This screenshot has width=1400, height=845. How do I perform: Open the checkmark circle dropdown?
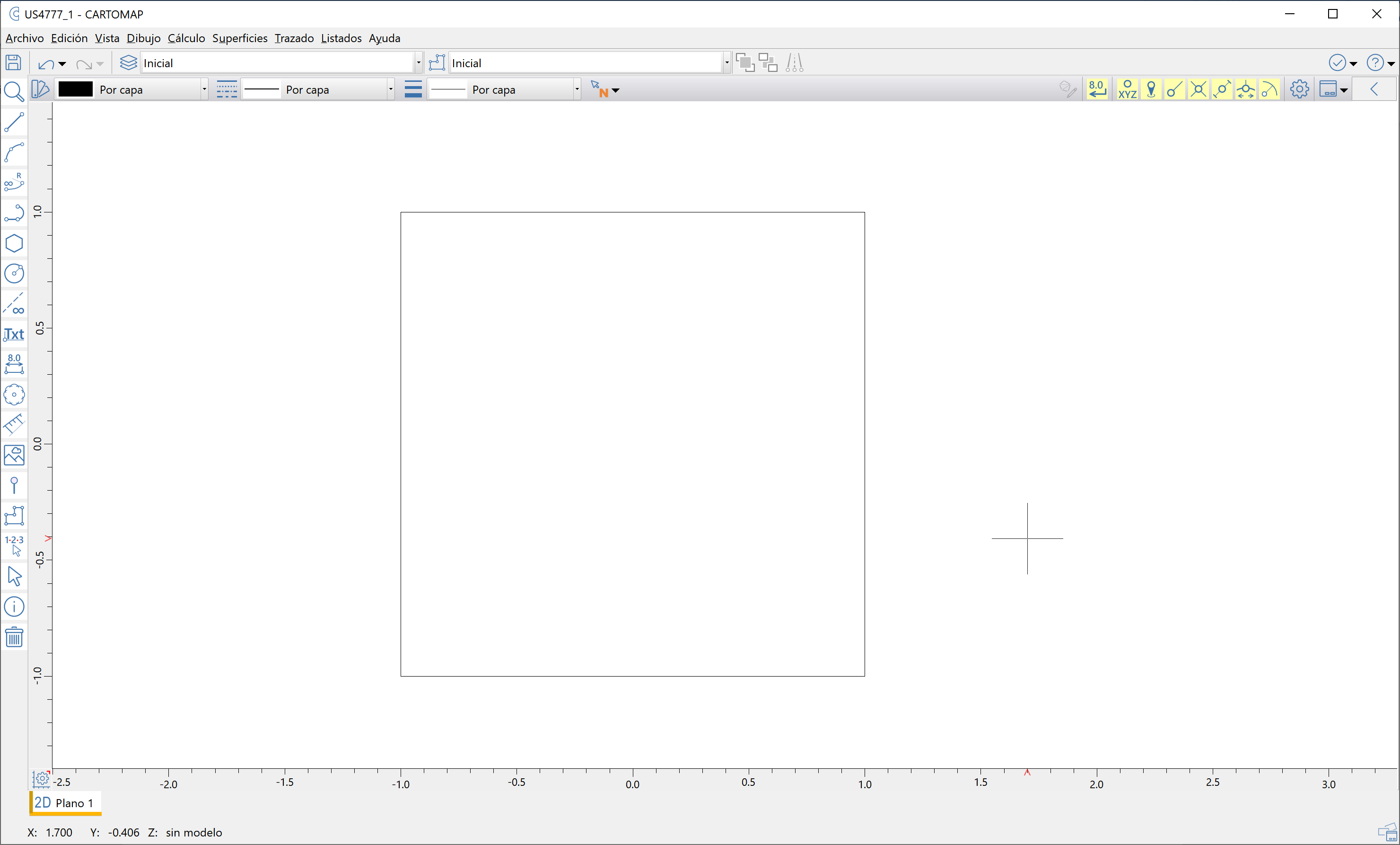point(1353,64)
